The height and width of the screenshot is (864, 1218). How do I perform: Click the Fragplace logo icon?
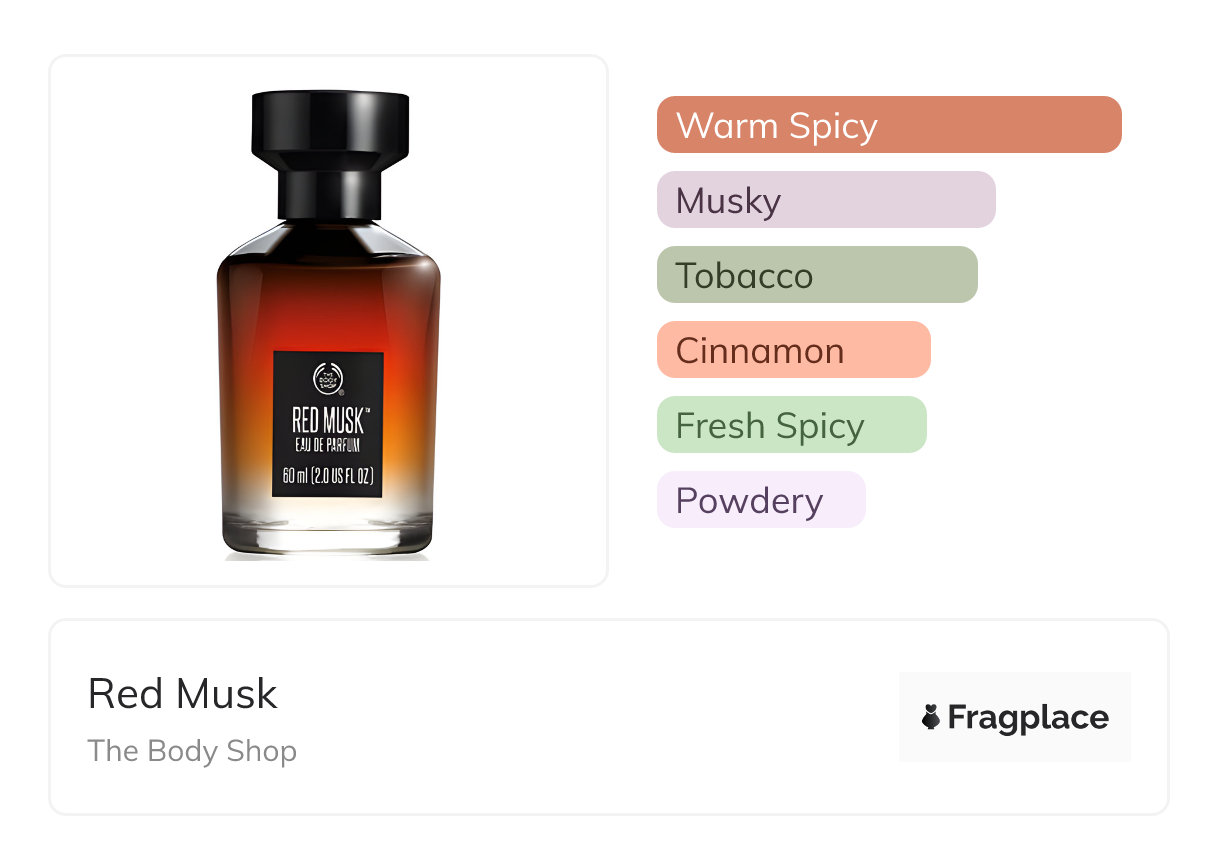coord(931,717)
